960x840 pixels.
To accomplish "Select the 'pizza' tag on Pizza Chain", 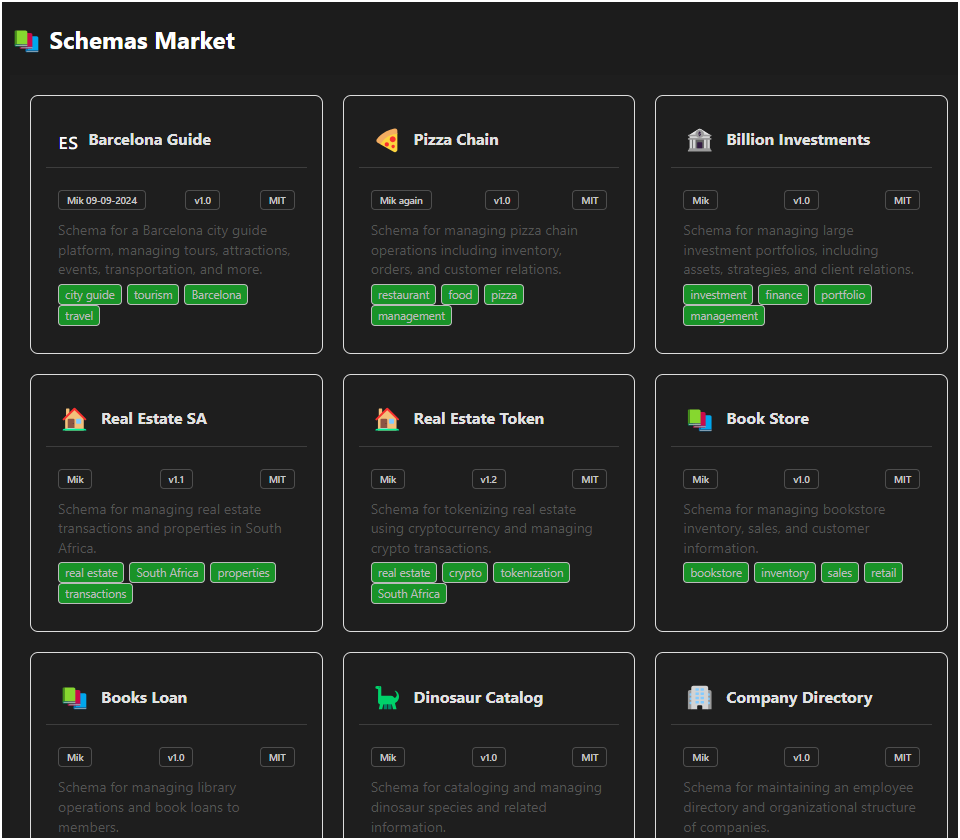I will (504, 295).
